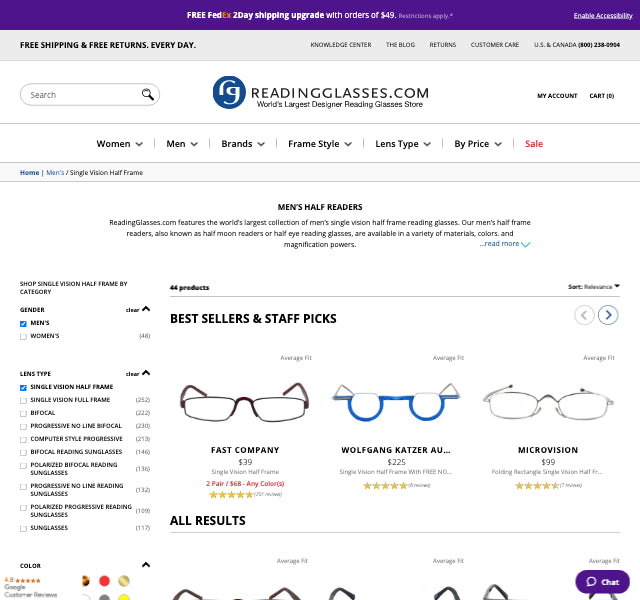Image resolution: width=640 pixels, height=600 pixels.
Task: Check the Women's gender filter
Action: [x=23, y=337]
